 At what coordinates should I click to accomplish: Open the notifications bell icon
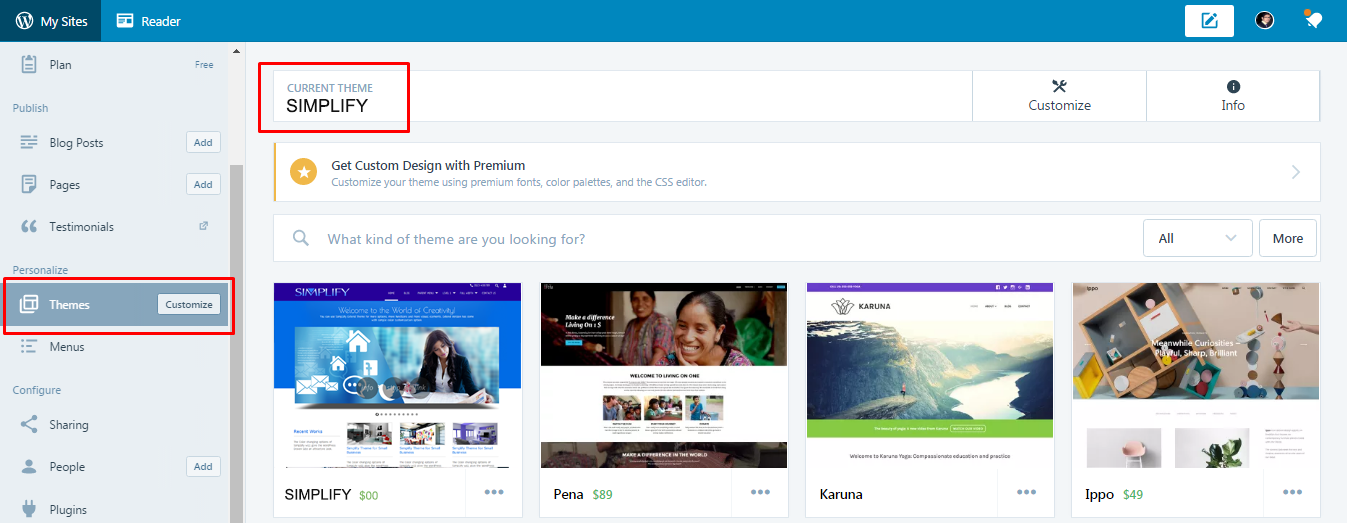tap(1314, 20)
